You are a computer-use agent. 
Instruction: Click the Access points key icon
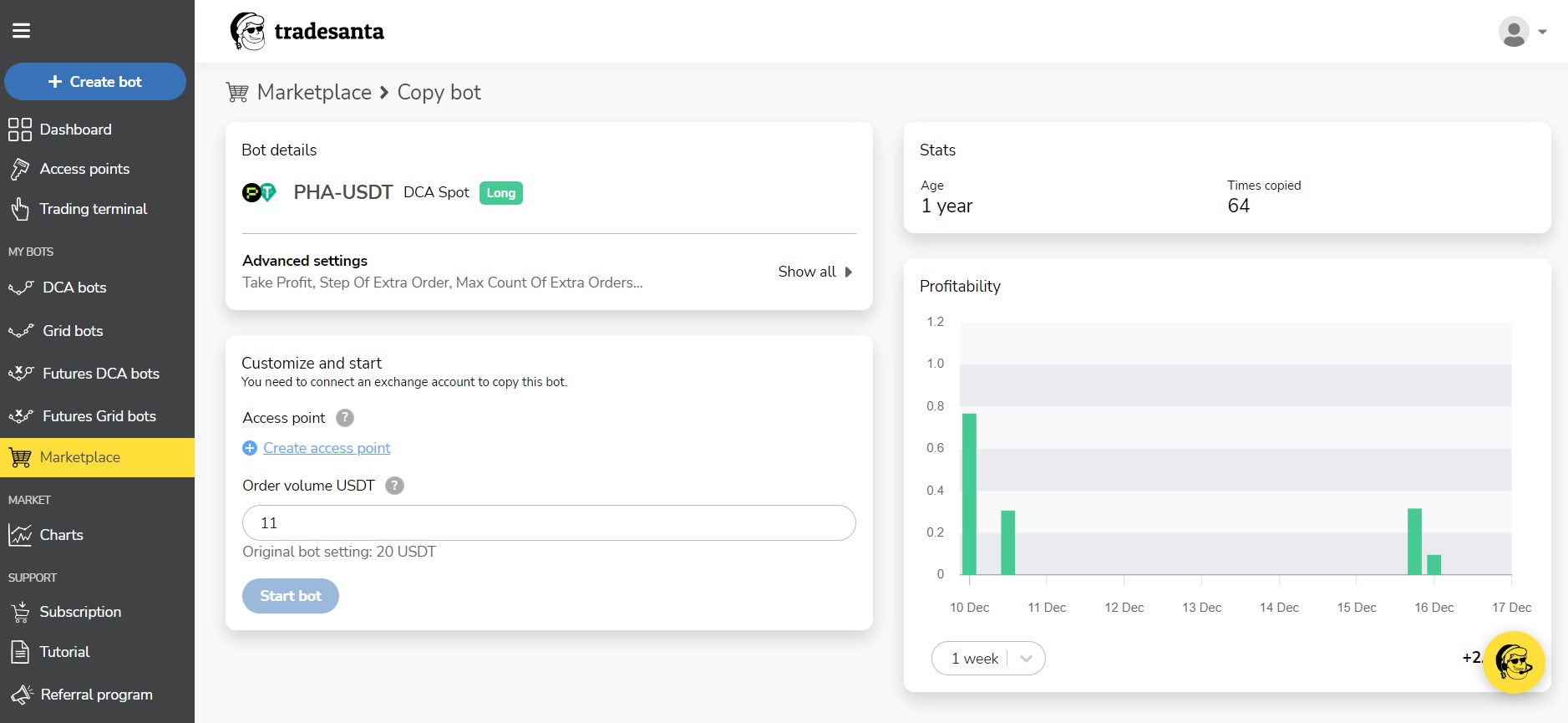pyautogui.click(x=20, y=169)
